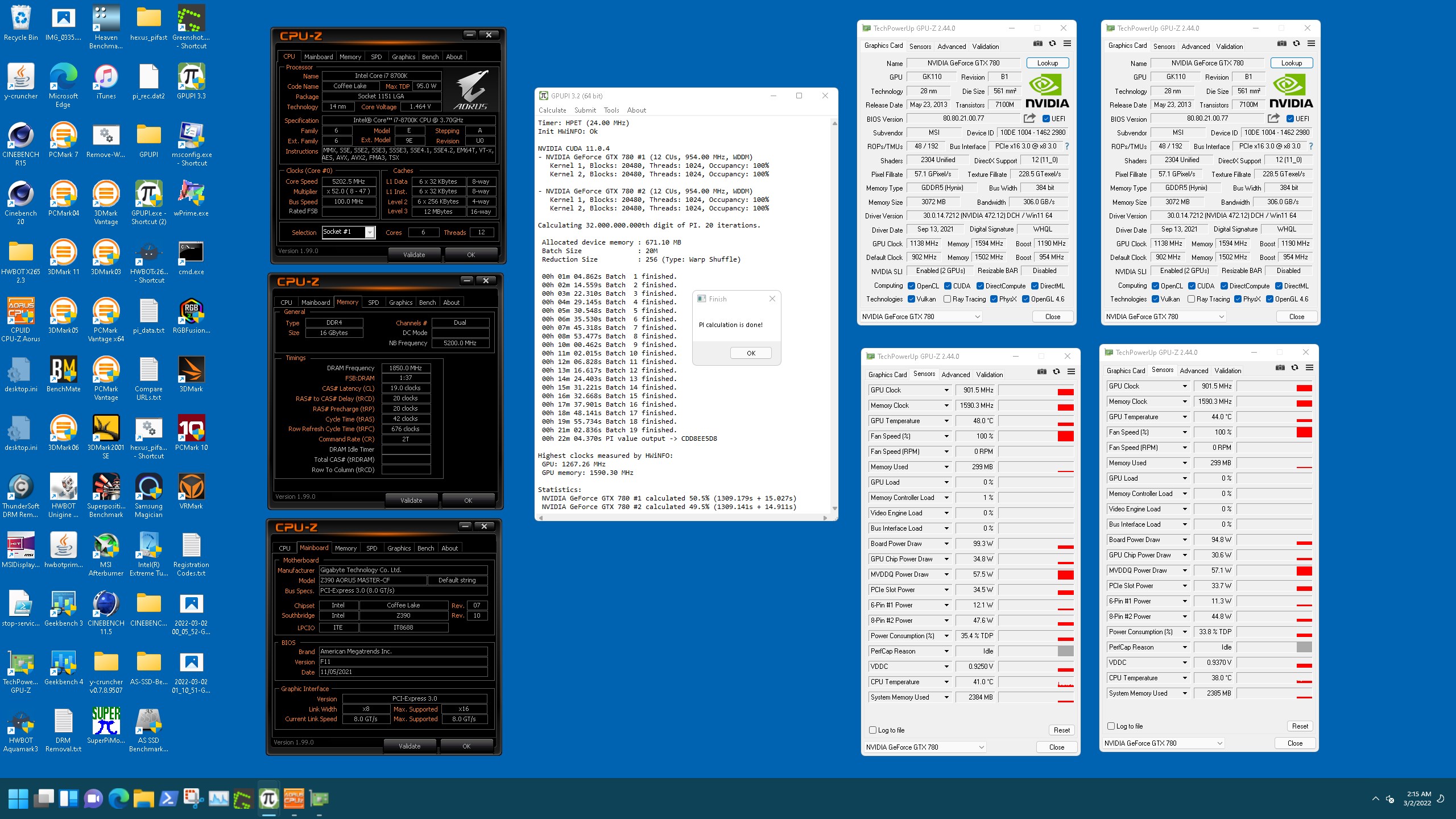Toggle CUDA checkbox in top-left GPU-Z window
Screen dimensions: 1456x819
(948, 286)
